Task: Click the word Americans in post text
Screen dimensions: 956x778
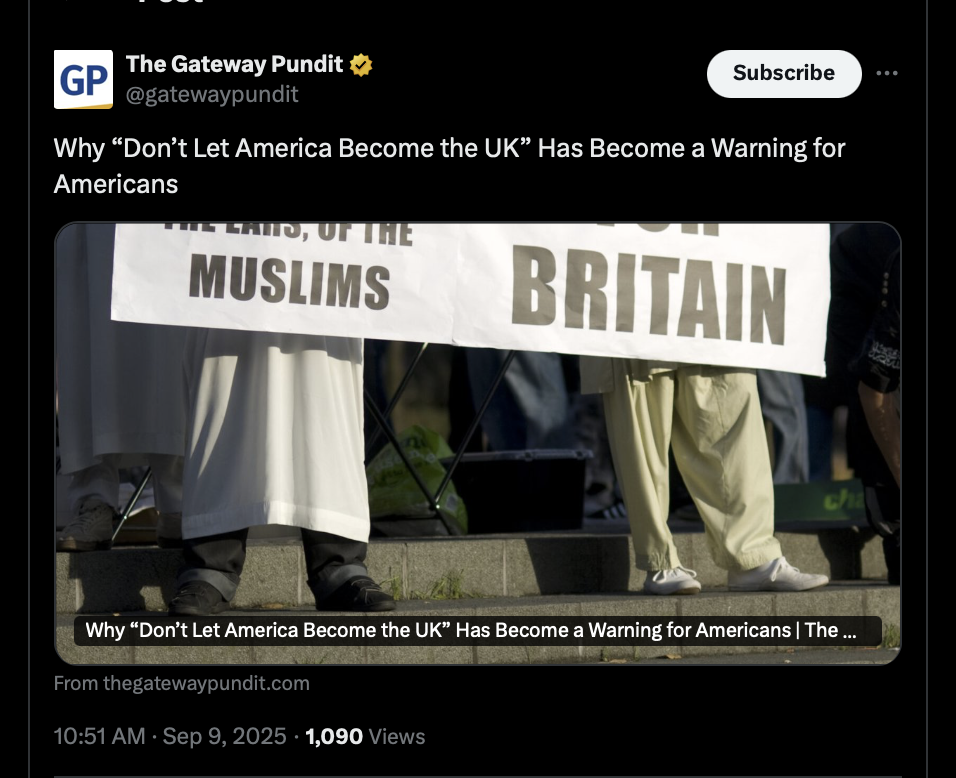Action: tap(116, 184)
